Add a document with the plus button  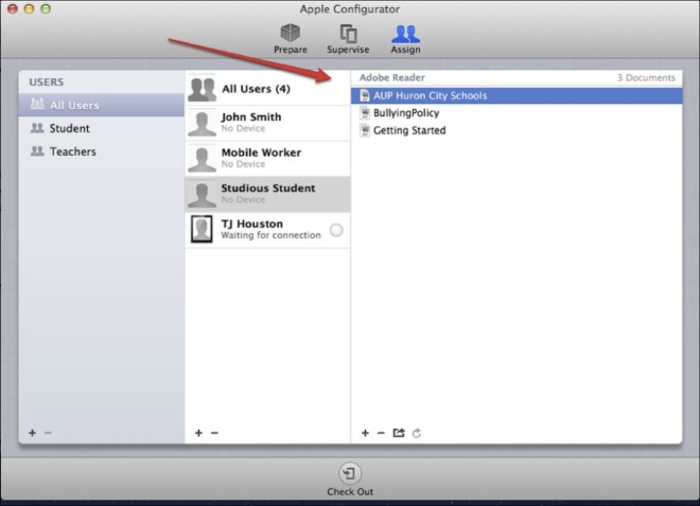(365, 433)
